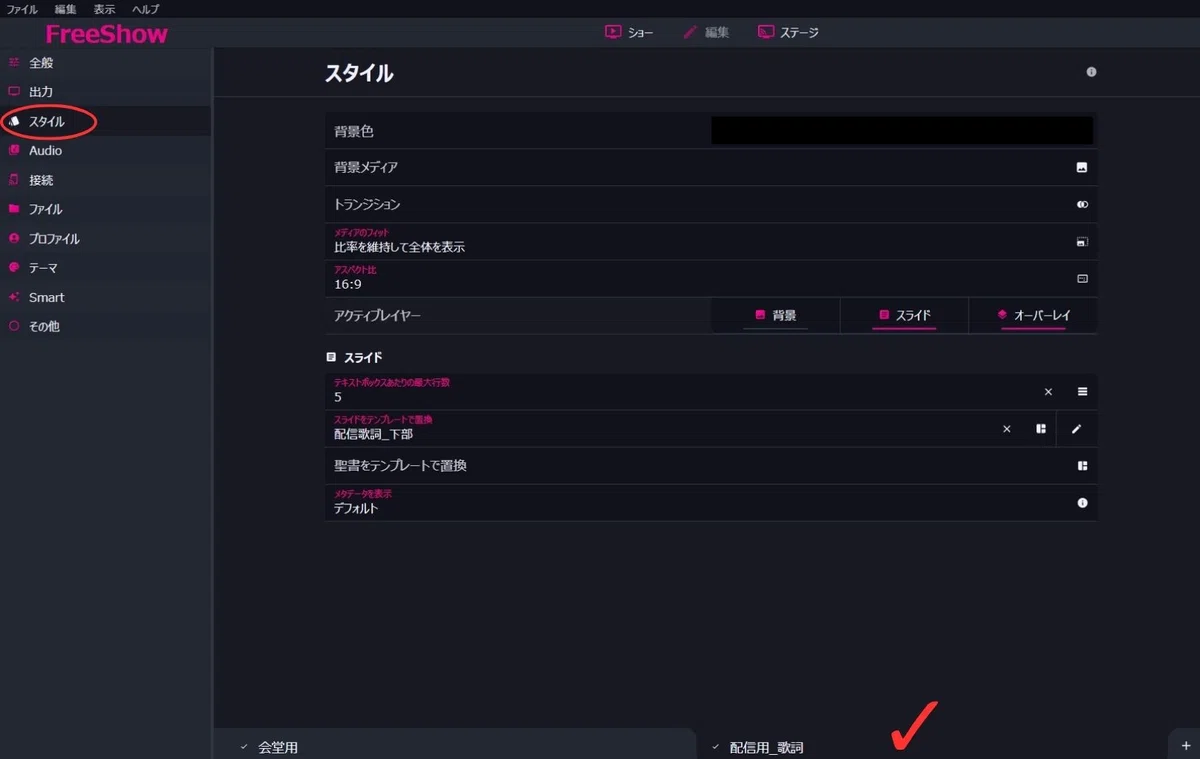This screenshot has height=759, width=1200.
Task: Open 接続 settings section
Action: click(105, 180)
